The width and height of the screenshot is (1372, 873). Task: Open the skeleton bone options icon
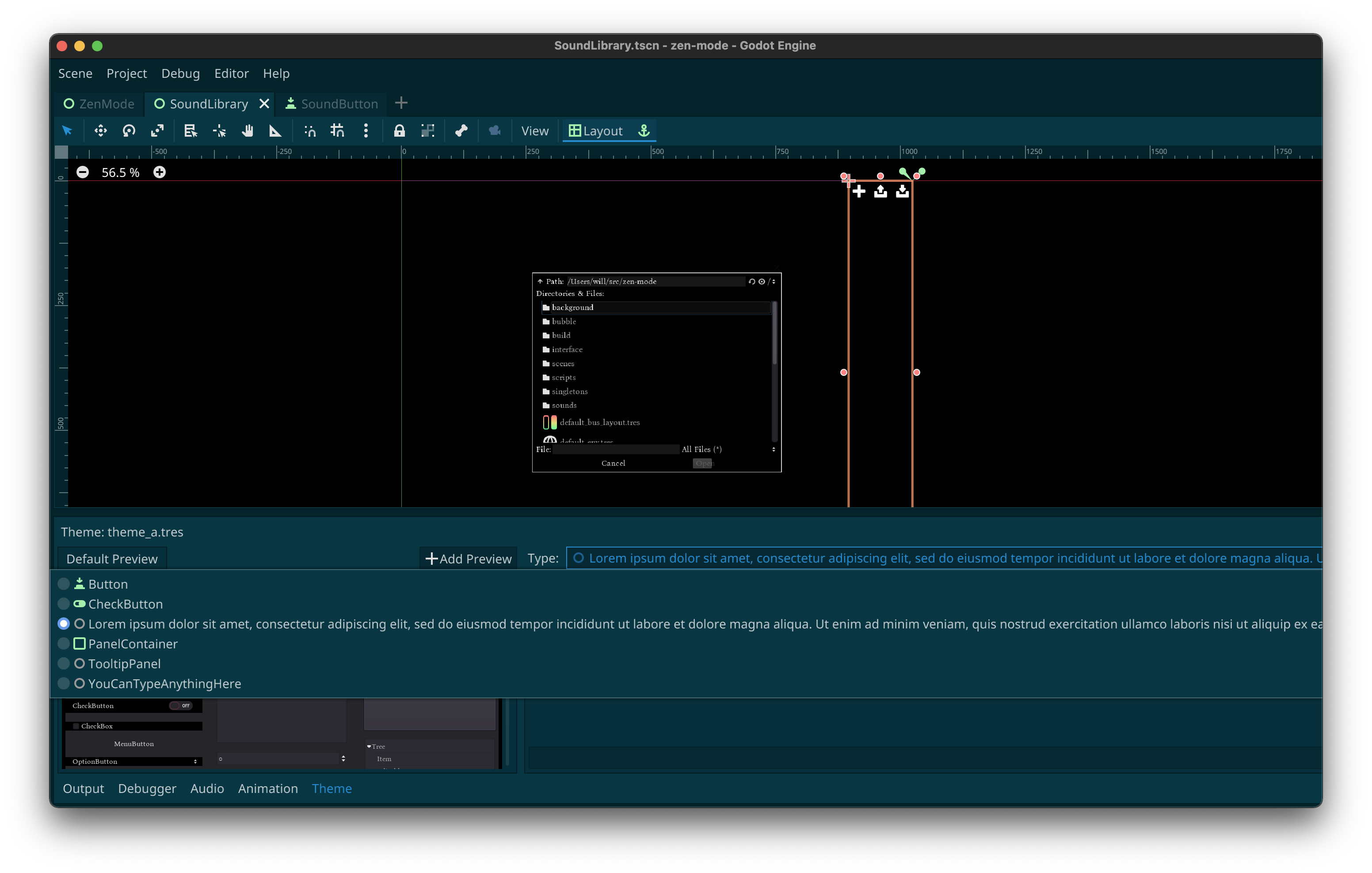[461, 130]
